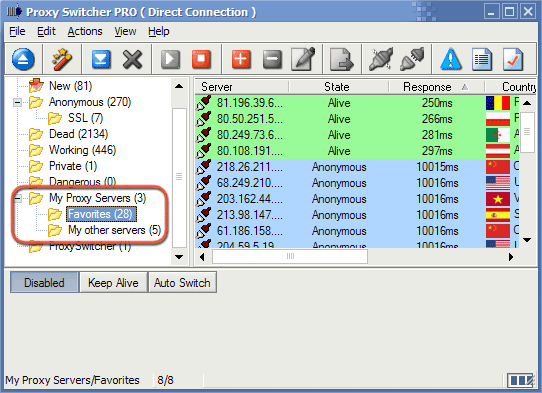Collapse the My Proxy Servers tree node

[x=17, y=198]
